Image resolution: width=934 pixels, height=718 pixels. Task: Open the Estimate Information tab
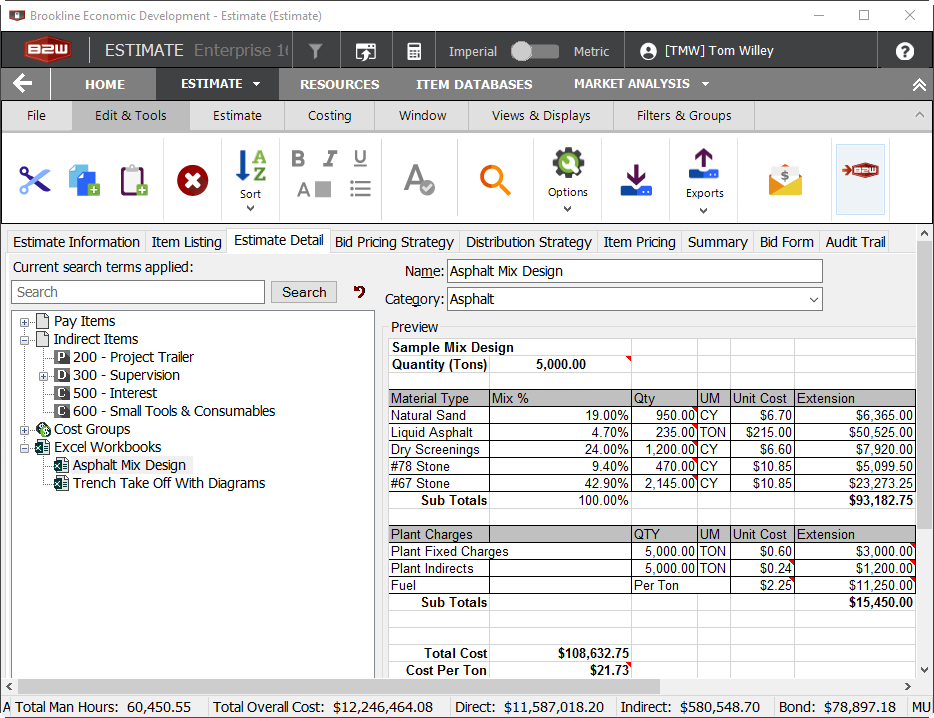point(76,242)
